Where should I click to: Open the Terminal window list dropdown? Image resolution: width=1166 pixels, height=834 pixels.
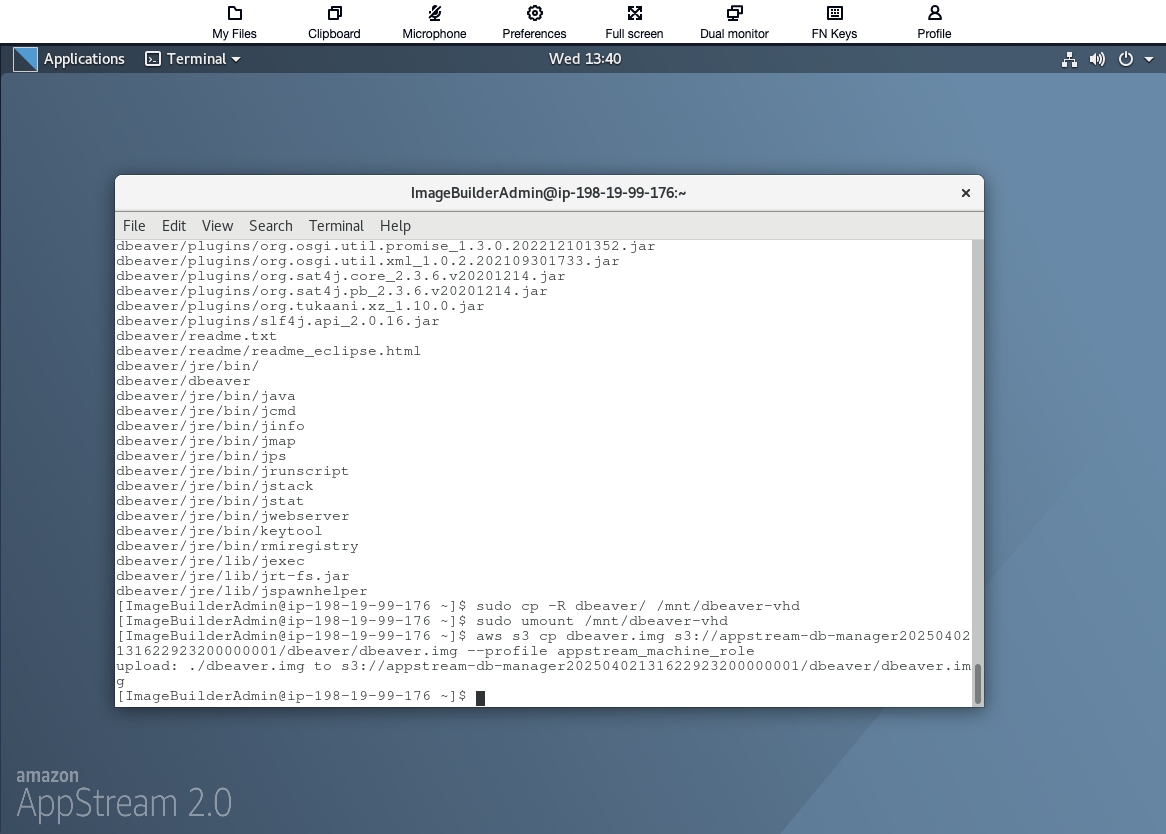tap(192, 59)
